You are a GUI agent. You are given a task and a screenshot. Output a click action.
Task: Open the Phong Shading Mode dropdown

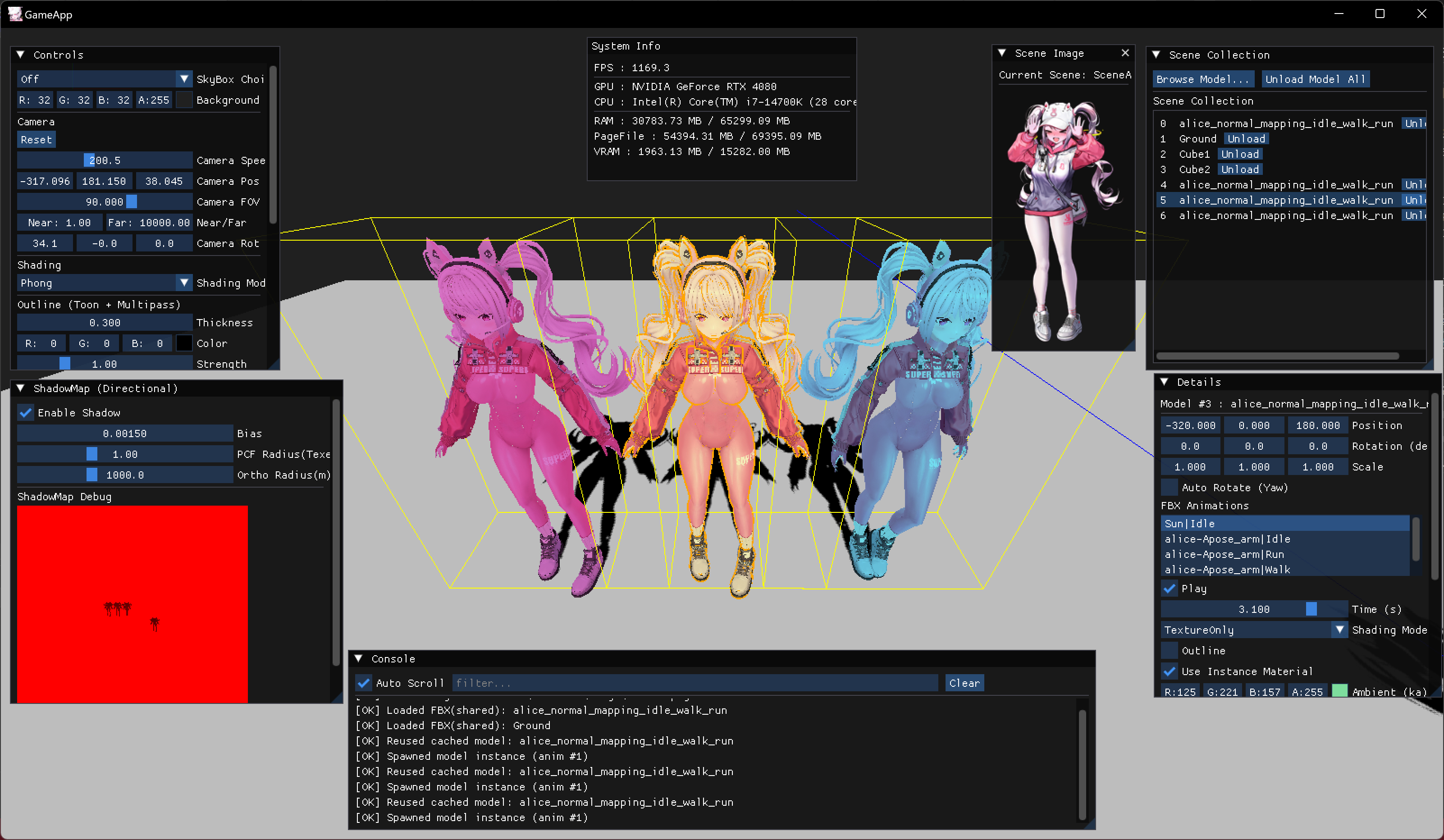point(184,283)
